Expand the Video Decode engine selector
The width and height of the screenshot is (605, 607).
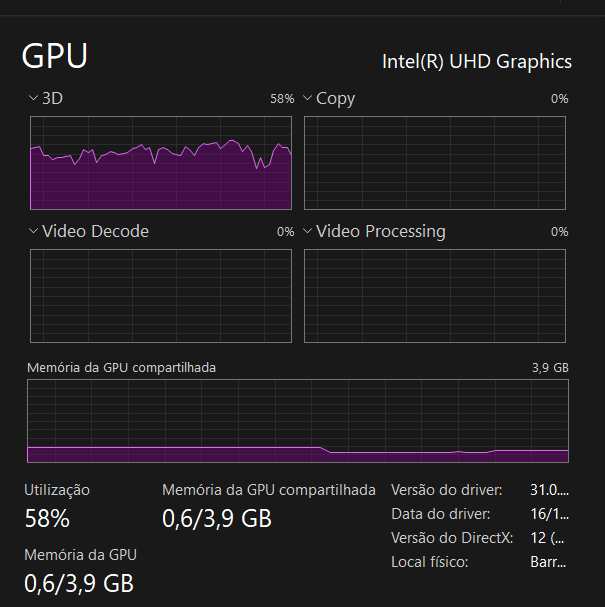click(x=34, y=232)
